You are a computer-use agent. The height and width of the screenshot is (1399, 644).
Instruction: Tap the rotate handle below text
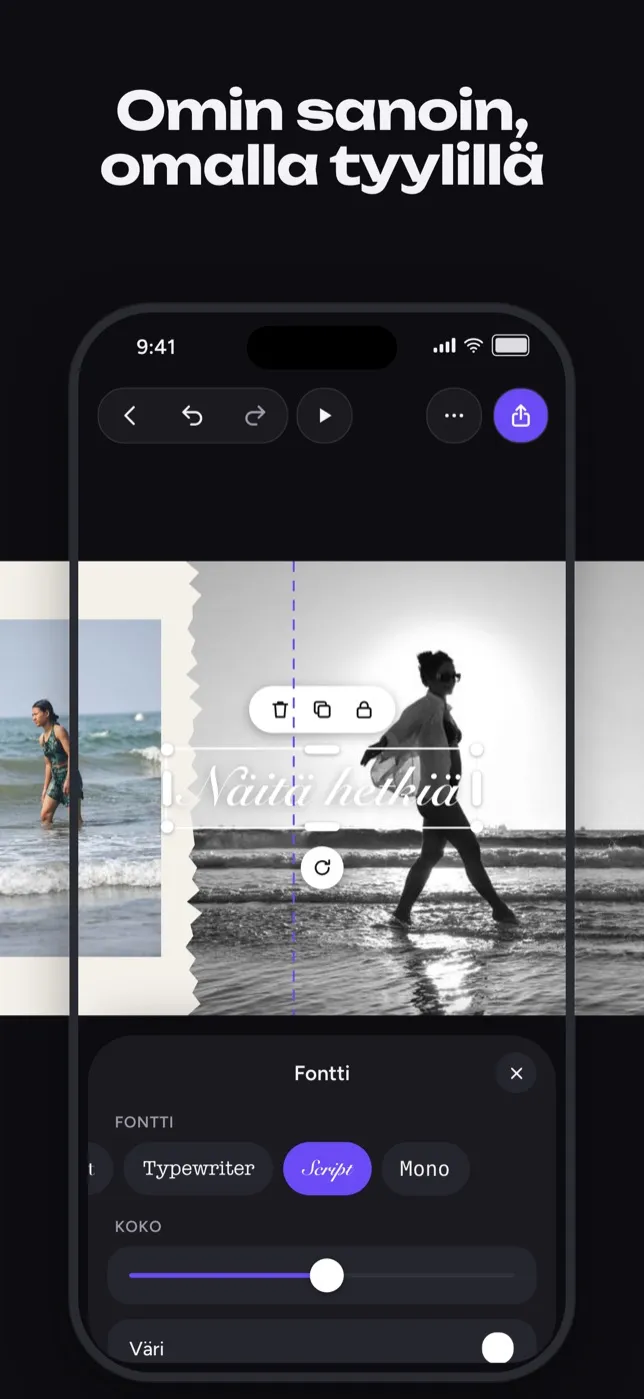[322, 868]
